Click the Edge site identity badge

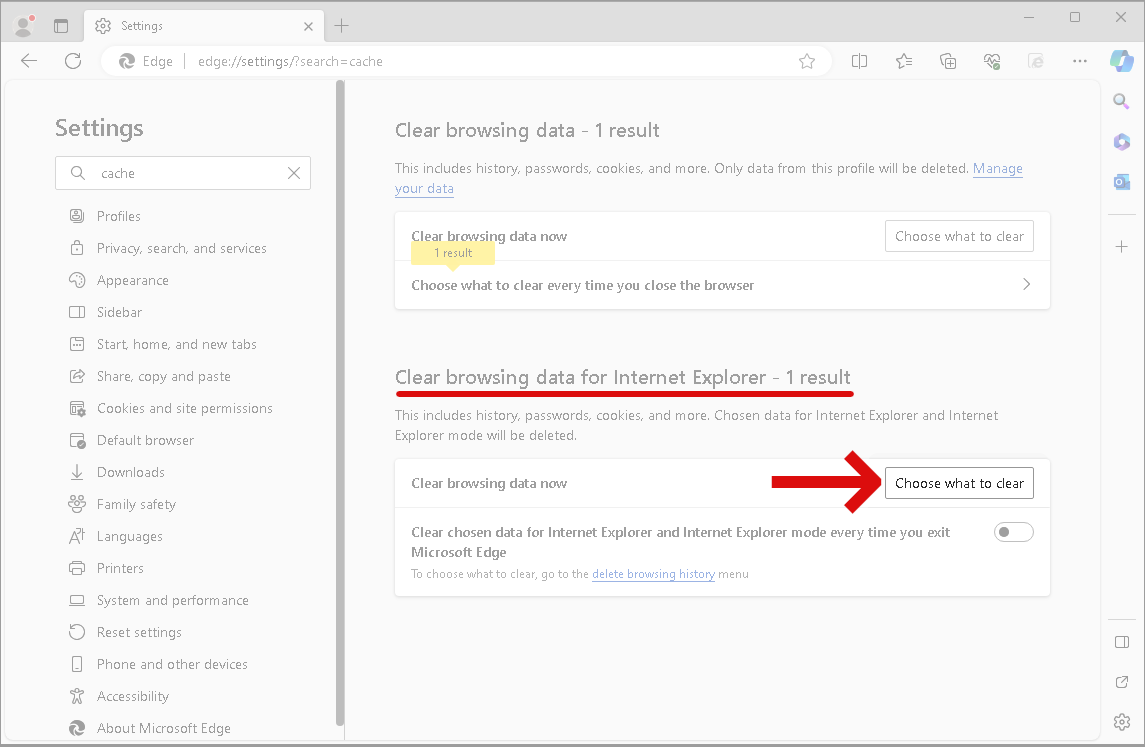(x=146, y=61)
